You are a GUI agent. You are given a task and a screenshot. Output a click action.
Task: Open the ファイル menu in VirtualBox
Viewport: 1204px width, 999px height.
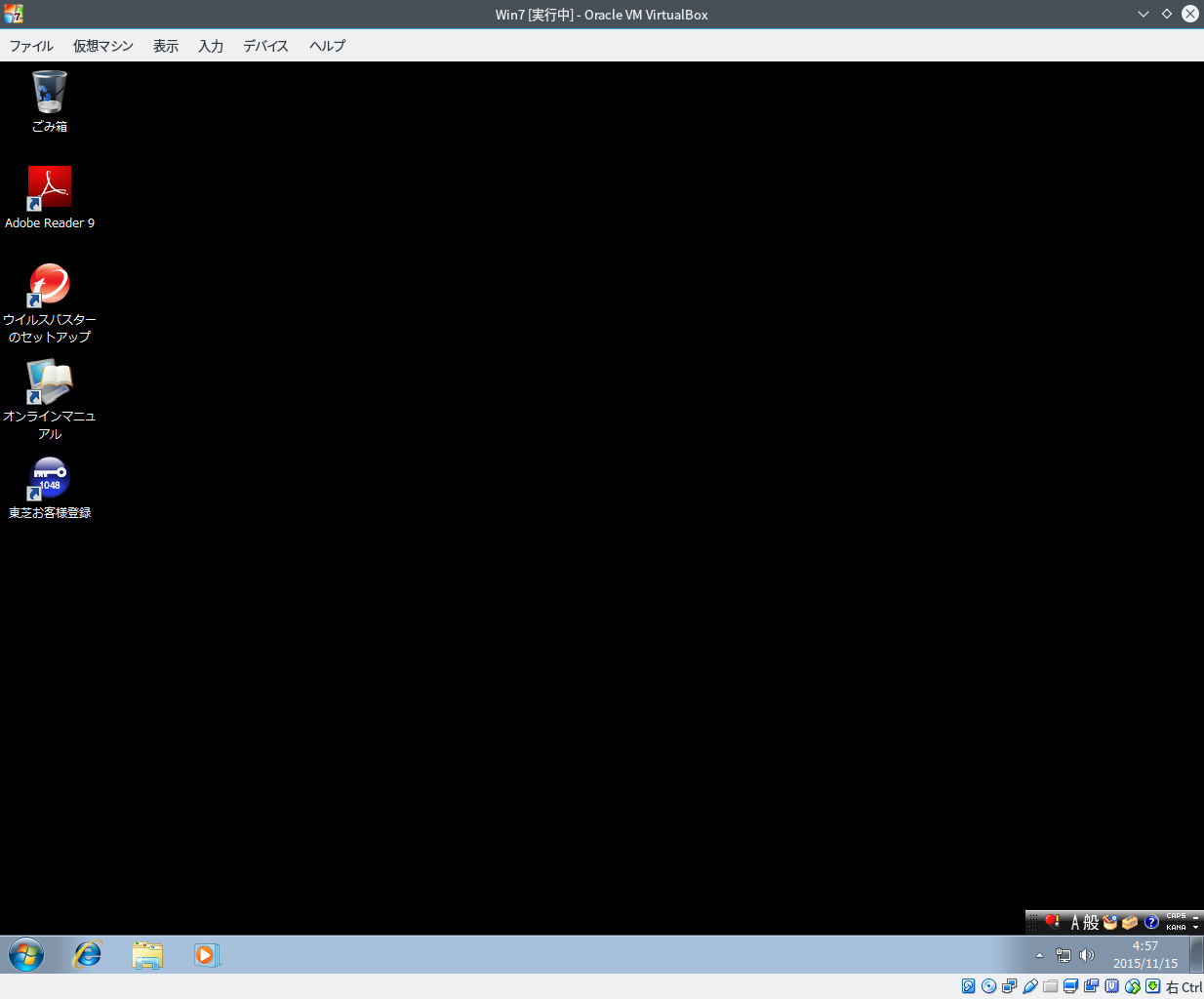click(31, 46)
